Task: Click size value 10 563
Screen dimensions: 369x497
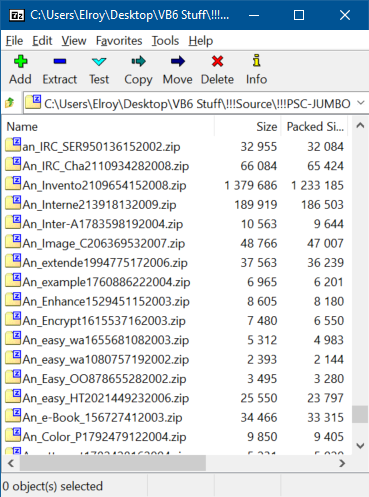Action: pos(259,224)
